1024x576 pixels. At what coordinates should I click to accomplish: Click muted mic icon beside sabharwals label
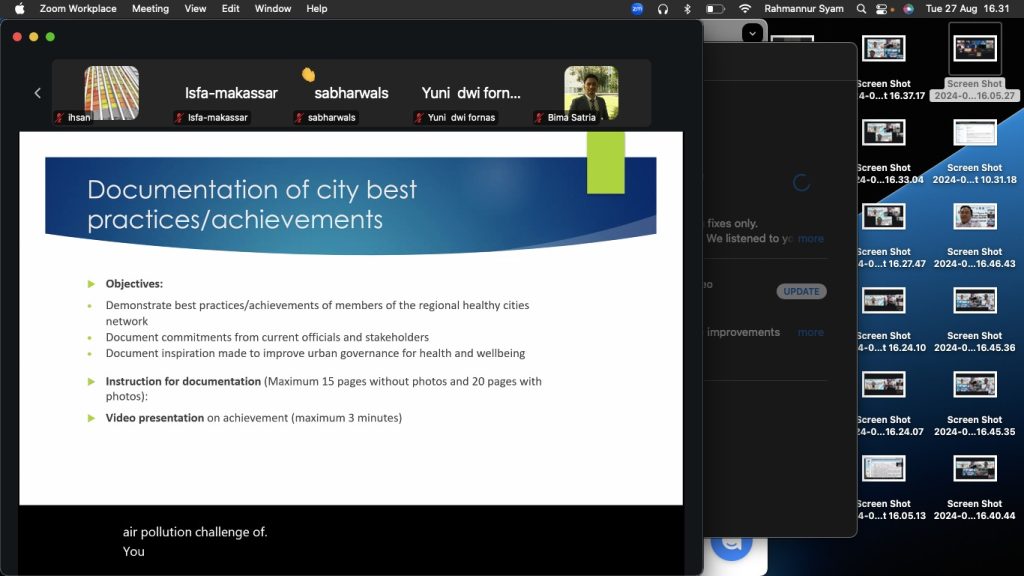click(300, 118)
